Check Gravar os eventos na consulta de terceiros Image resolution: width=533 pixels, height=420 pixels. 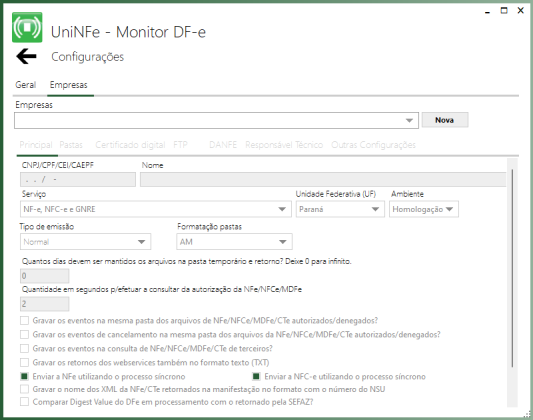pyautogui.click(x=24, y=348)
